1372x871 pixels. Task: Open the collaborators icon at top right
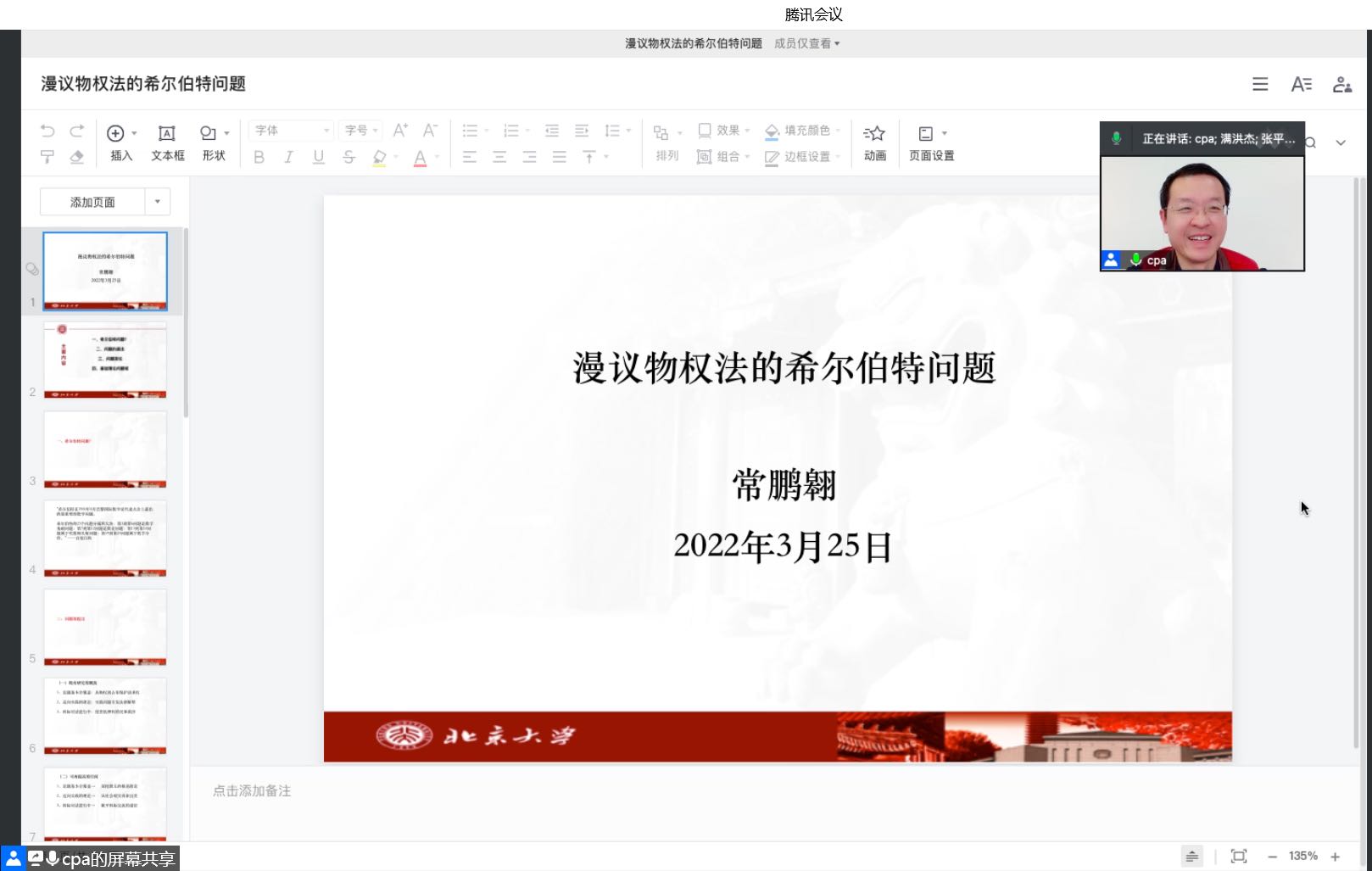click(x=1341, y=84)
